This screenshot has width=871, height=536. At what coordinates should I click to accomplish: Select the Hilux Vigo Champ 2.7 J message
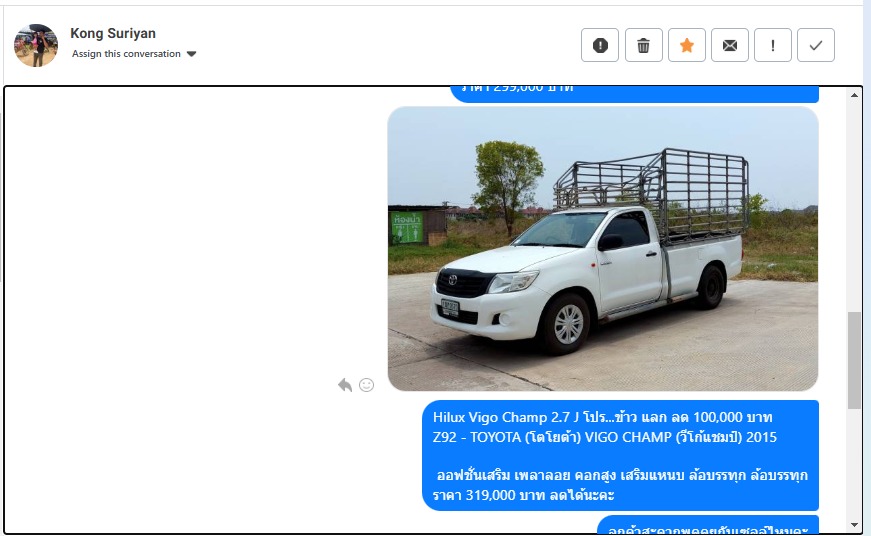620,456
